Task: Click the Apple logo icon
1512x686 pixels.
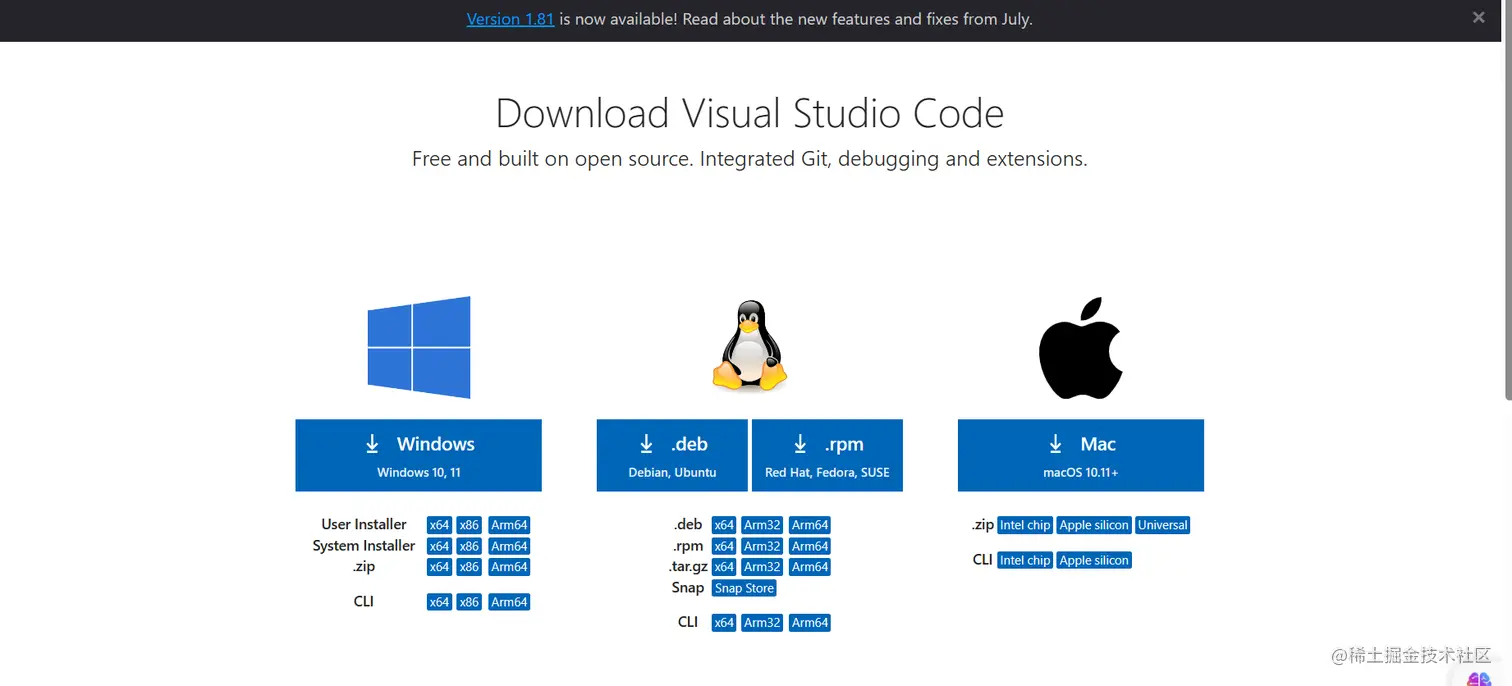Action: pyautogui.click(x=1080, y=347)
